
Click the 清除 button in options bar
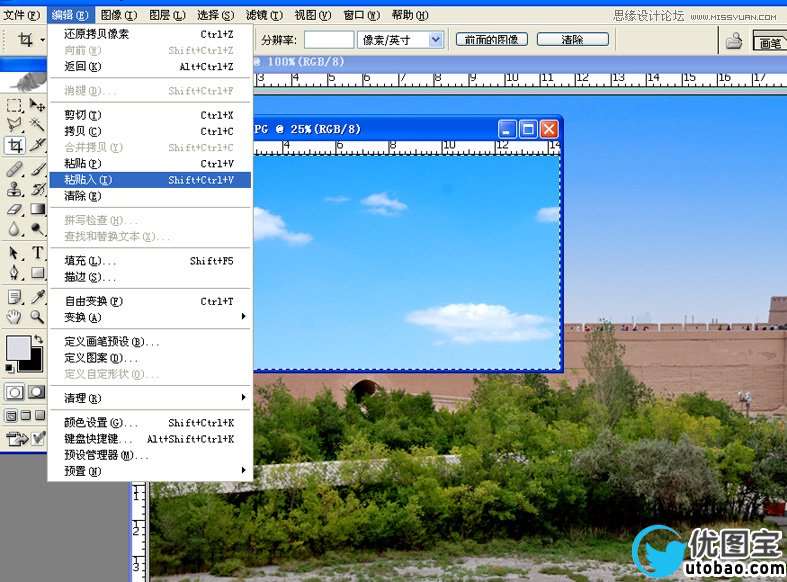(572, 39)
